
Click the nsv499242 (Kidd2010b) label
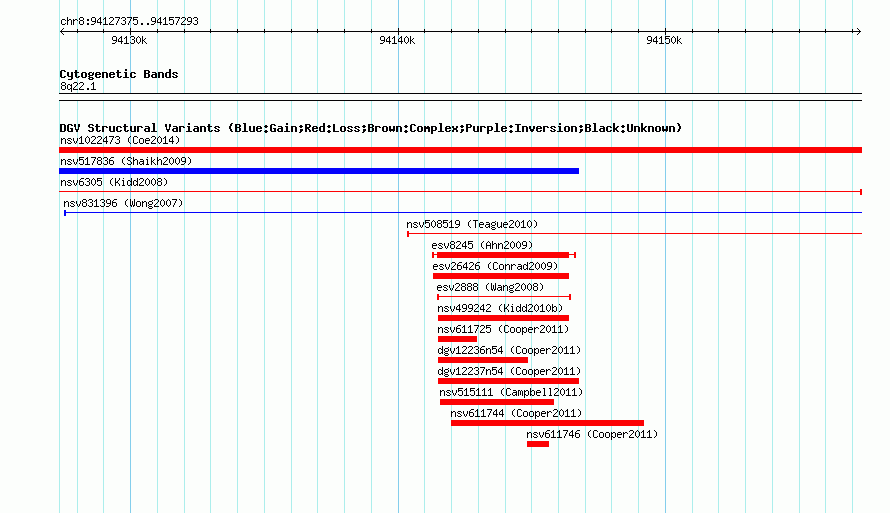(500, 308)
